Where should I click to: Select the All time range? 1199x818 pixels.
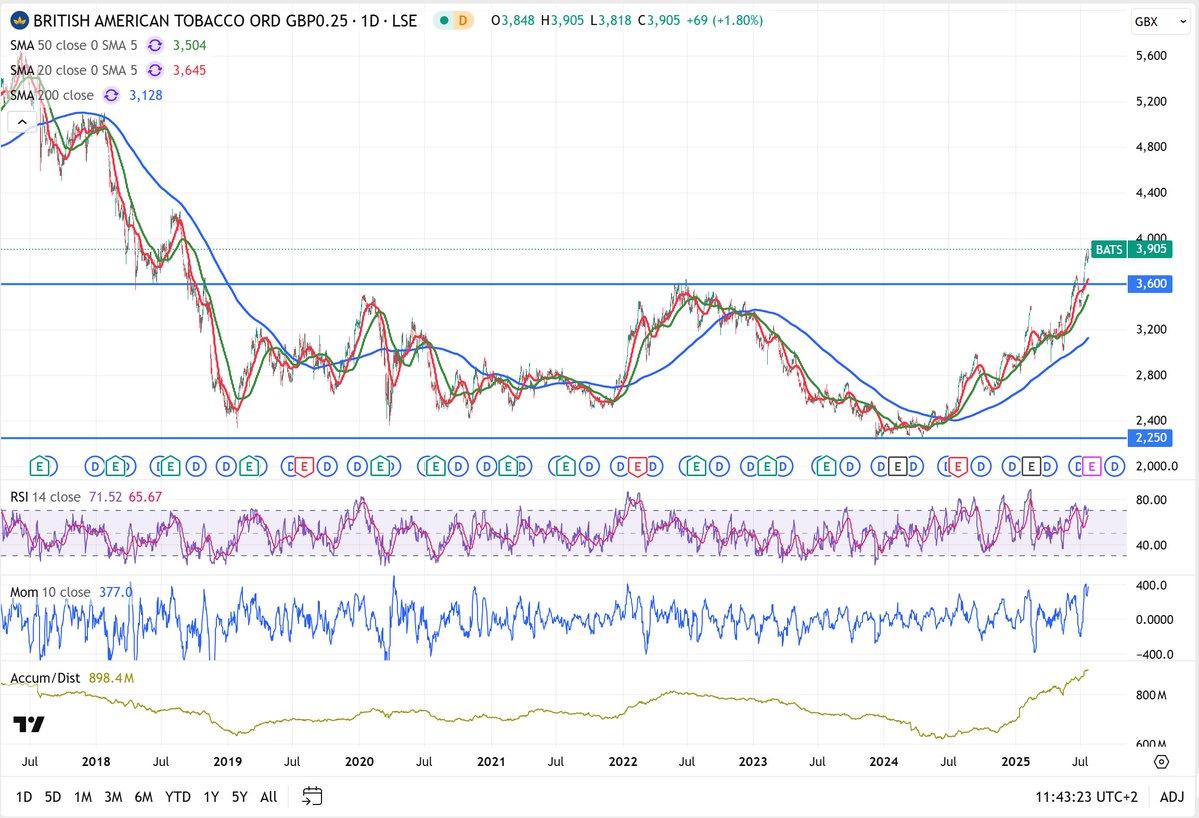(268, 797)
